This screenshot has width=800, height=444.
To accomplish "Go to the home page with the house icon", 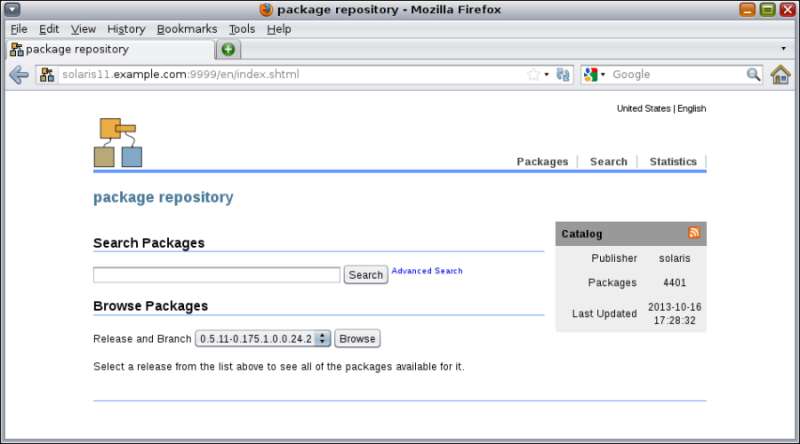I will pyautogui.click(x=780, y=75).
